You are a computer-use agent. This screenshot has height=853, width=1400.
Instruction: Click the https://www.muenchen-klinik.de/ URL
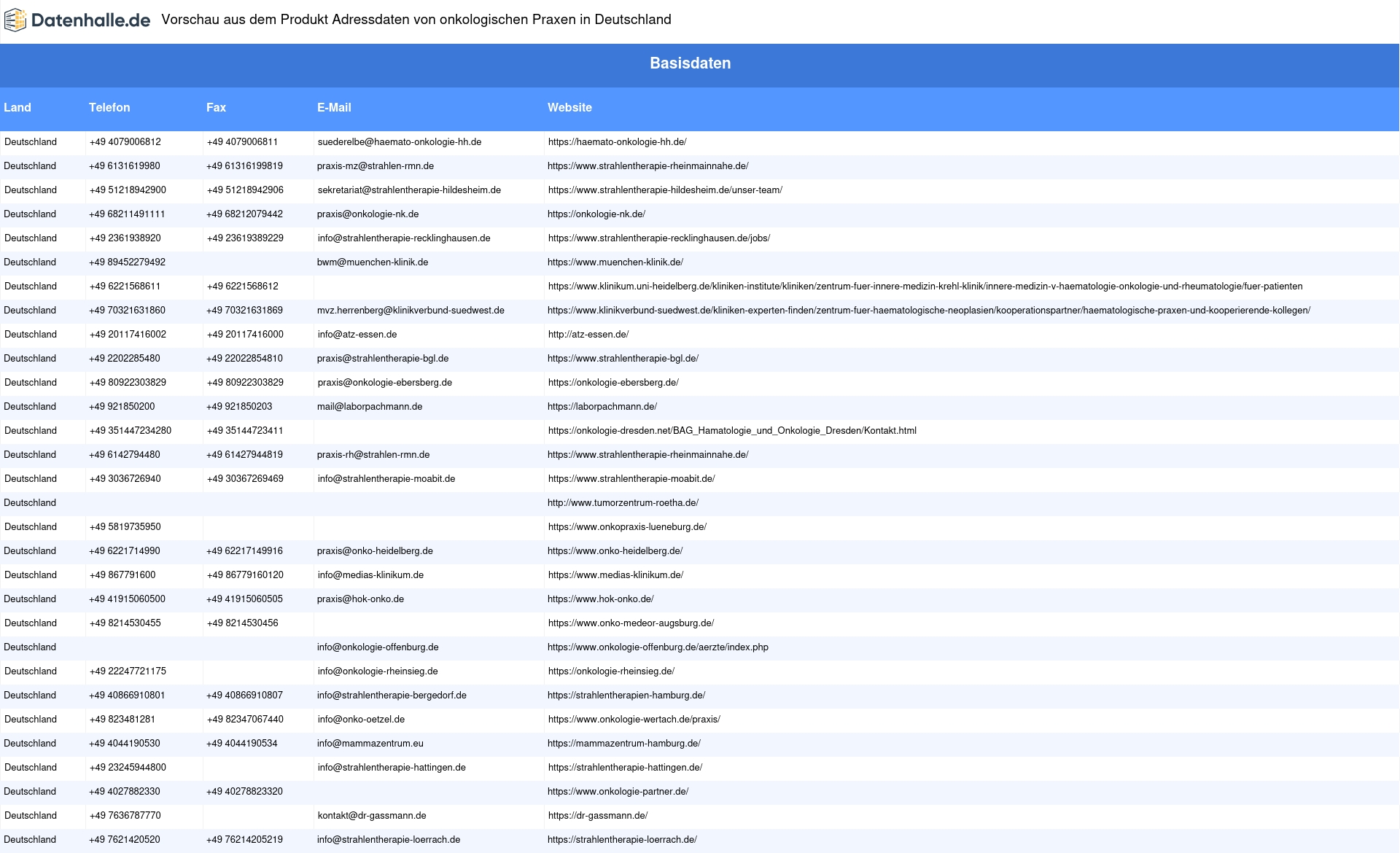(615, 262)
